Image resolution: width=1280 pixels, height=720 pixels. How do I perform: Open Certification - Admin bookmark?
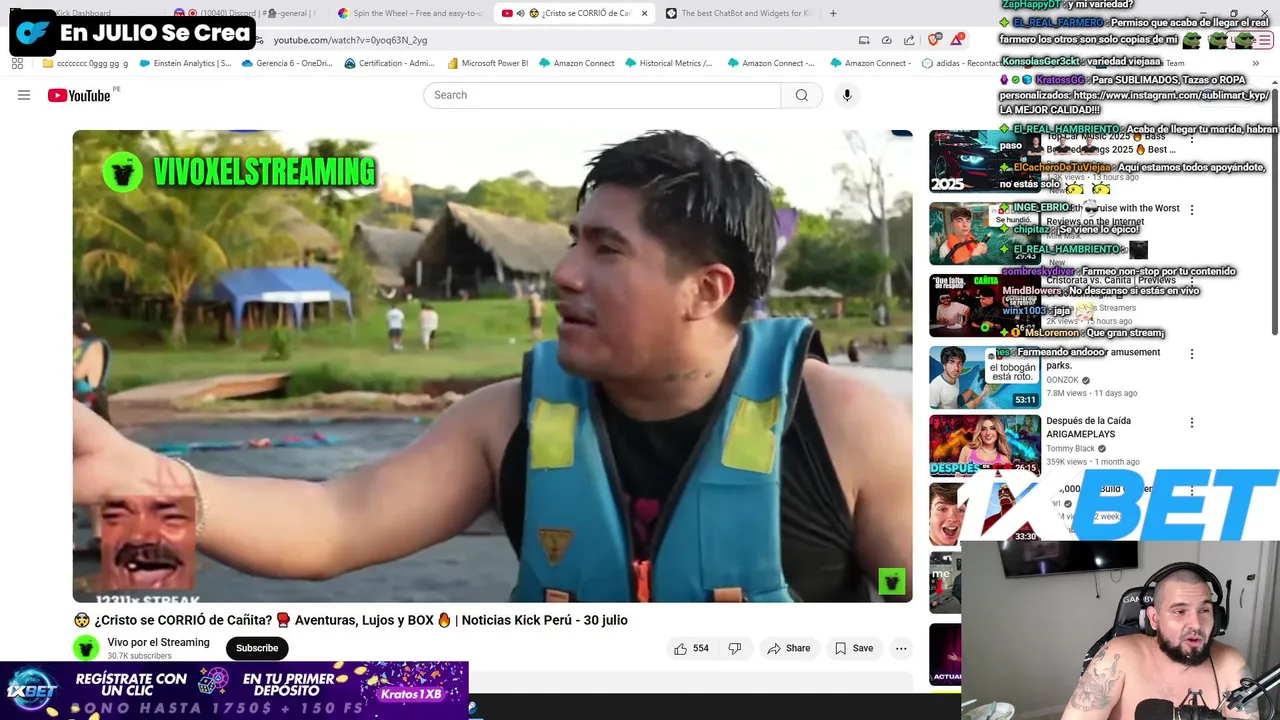390,63
